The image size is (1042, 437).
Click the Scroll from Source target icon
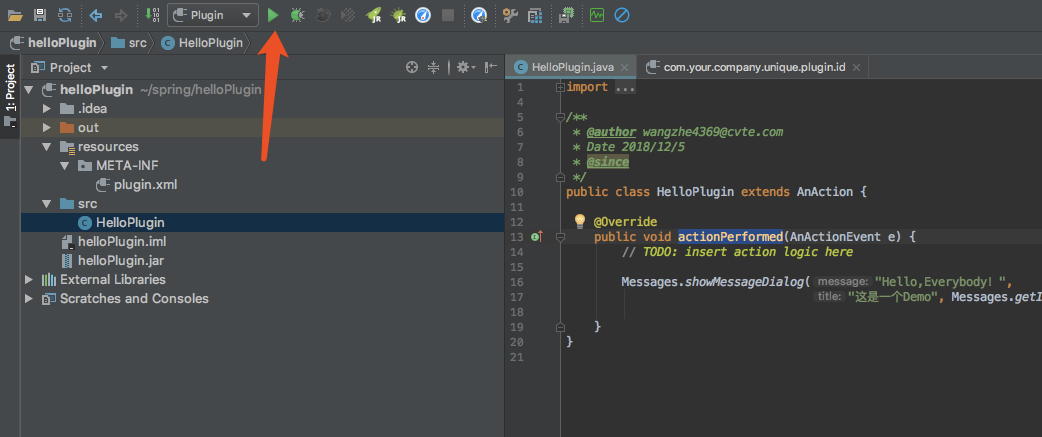click(x=412, y=67)
